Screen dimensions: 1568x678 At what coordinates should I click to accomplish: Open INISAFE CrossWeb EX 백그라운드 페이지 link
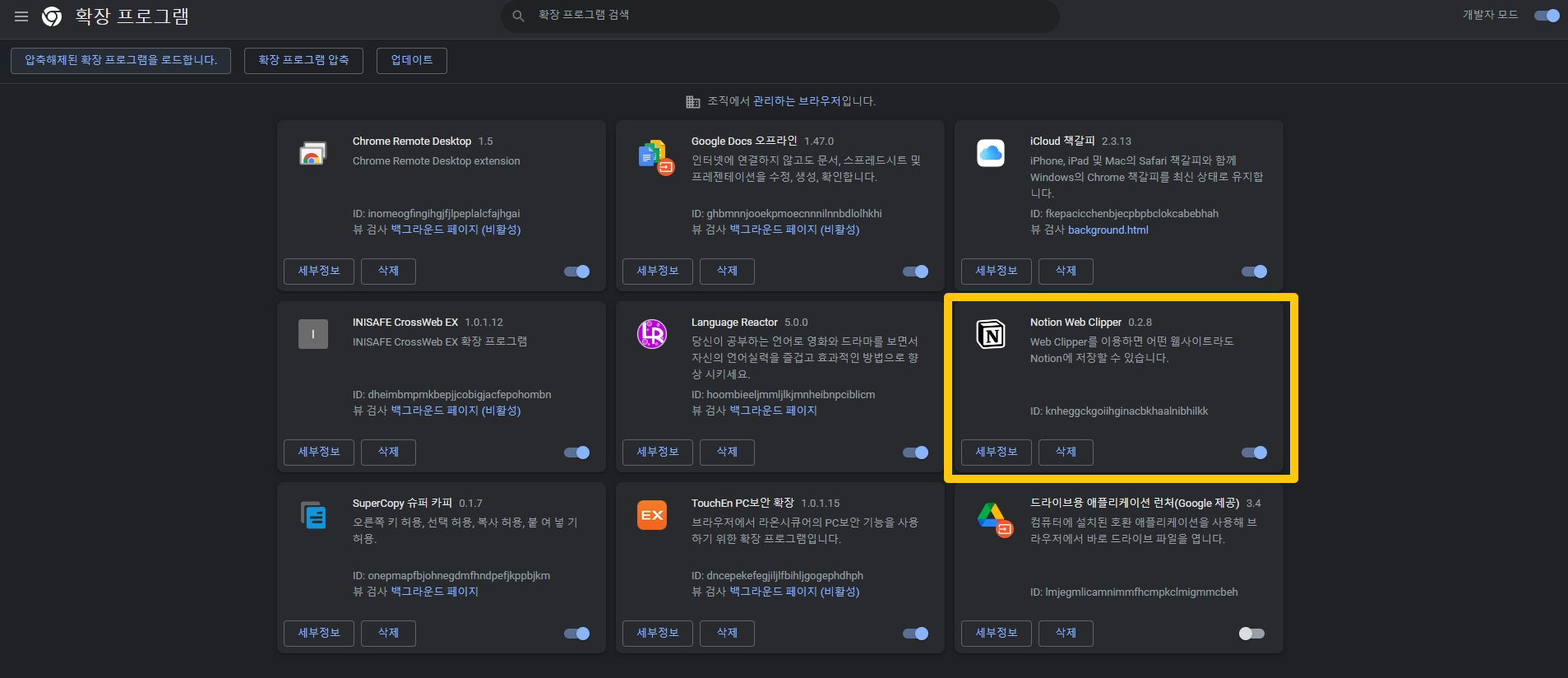click(x=456, y=411)
